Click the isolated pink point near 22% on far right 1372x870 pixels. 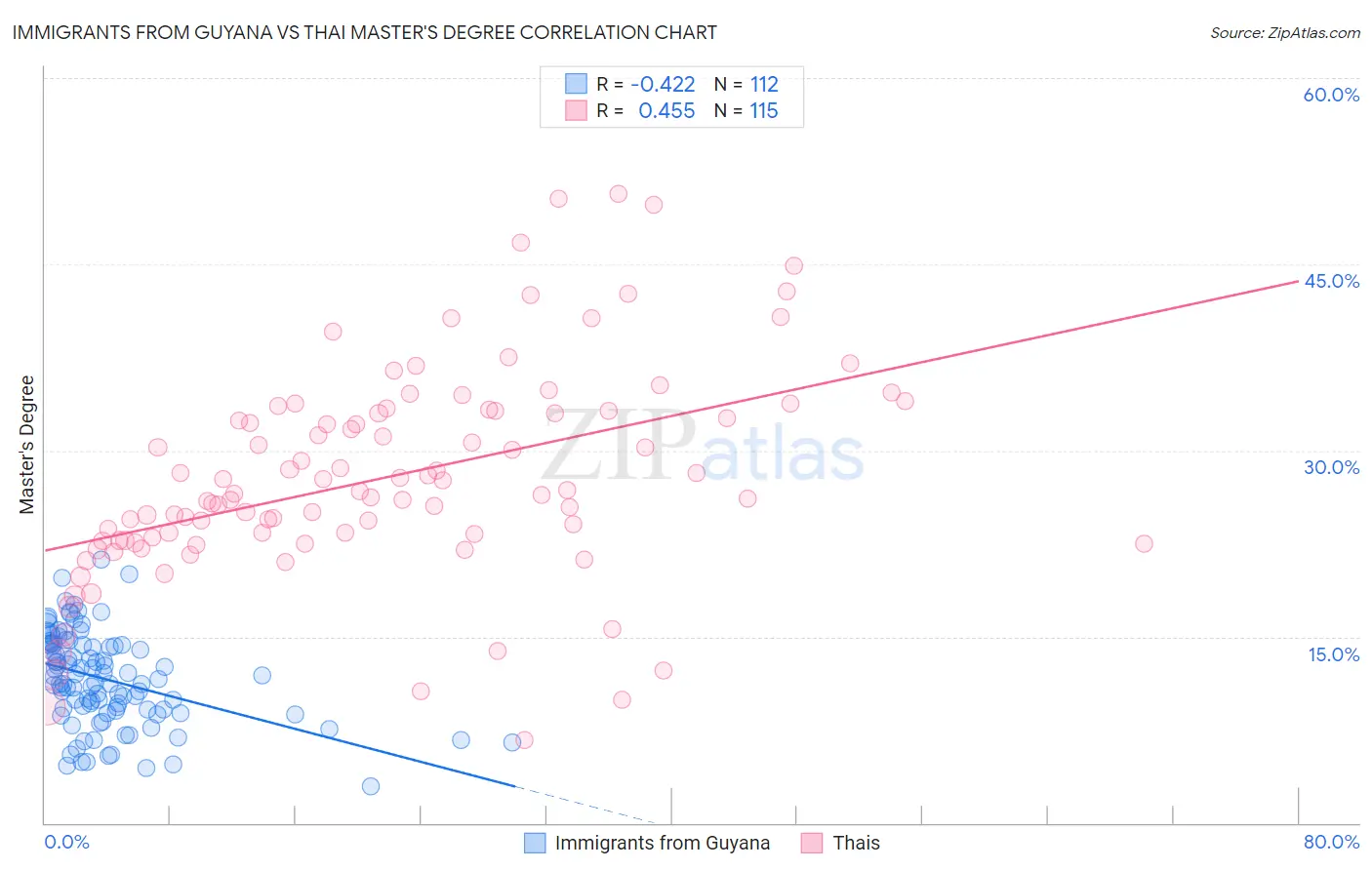click(x=1144, y=543)
